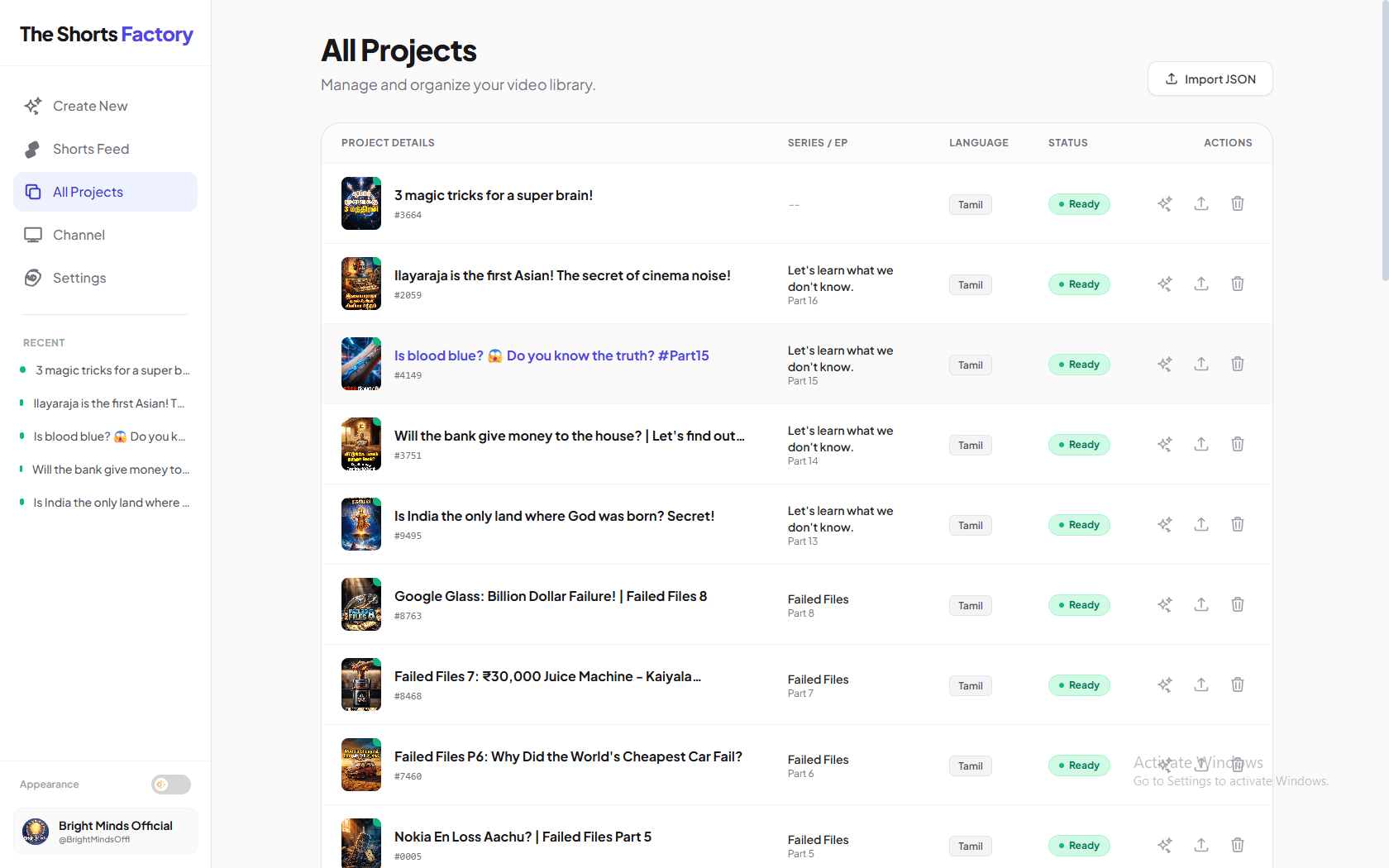Go to Shorts Feed page
This screenshot has width=1389, height=868.
pyautogui.click(x=91, y=149)
